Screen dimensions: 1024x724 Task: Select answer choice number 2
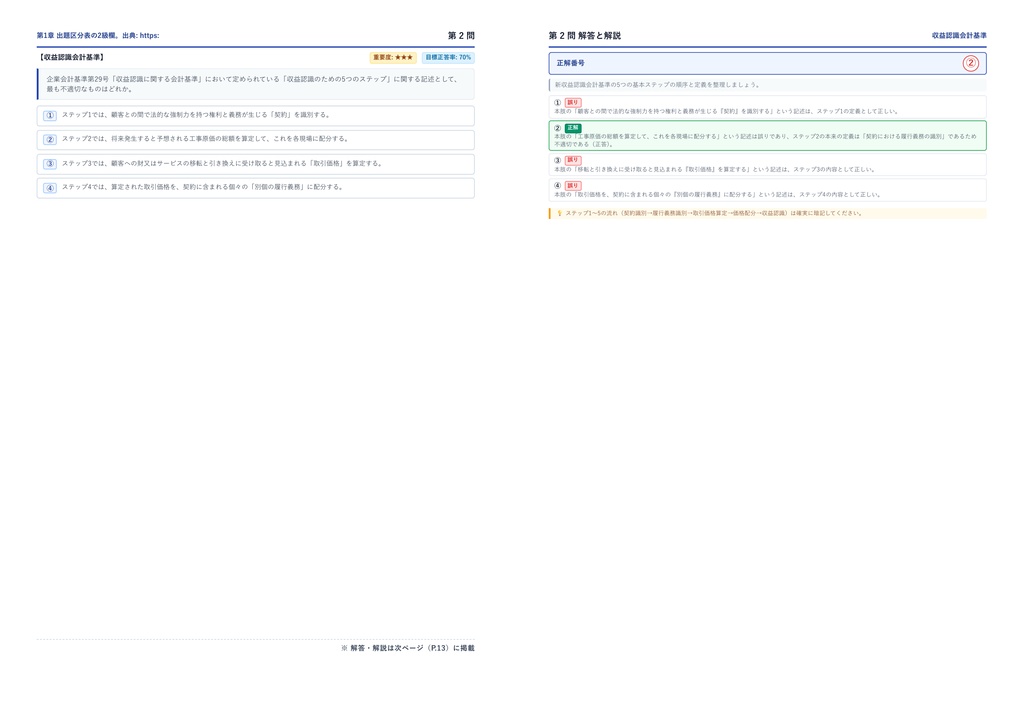(255, 140)
